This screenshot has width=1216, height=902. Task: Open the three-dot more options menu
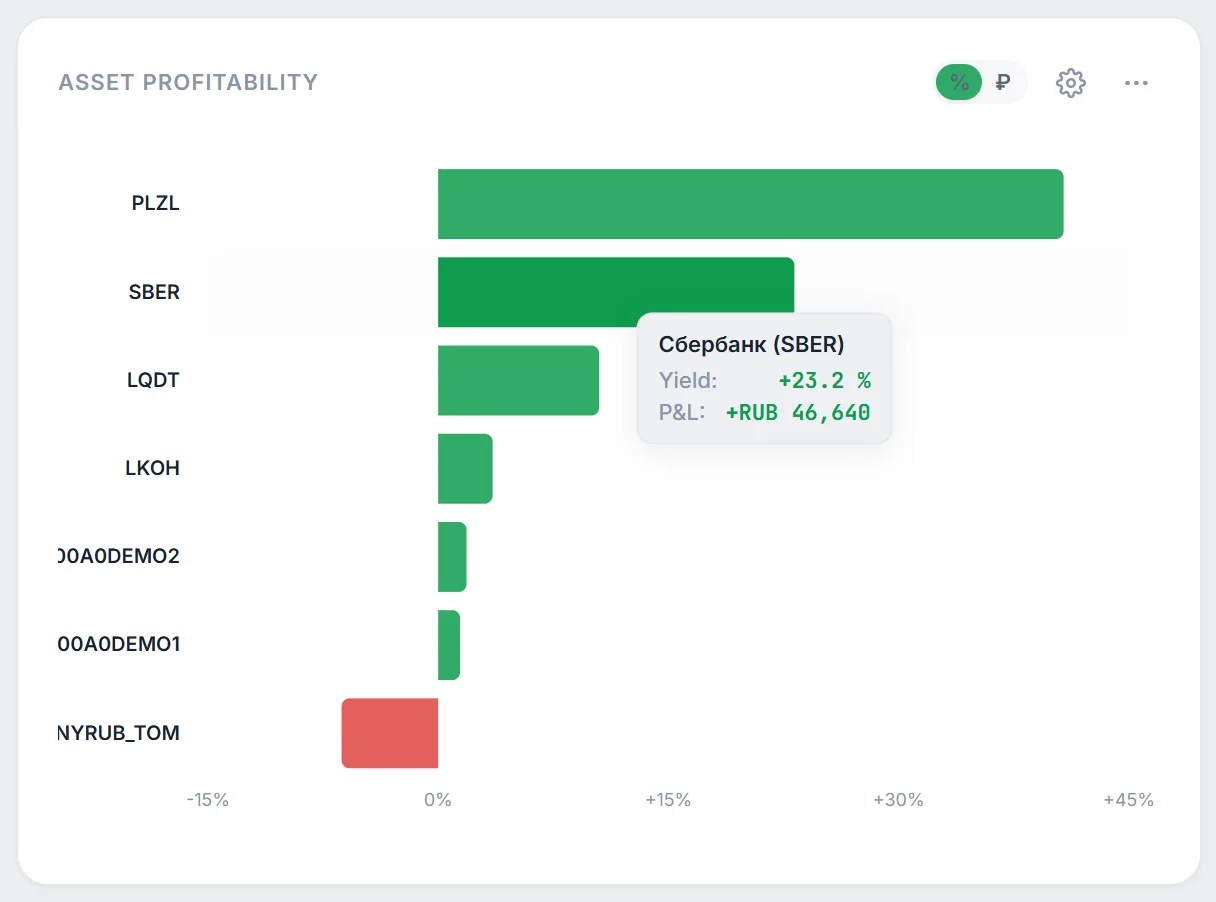(x=1136, y=83)
